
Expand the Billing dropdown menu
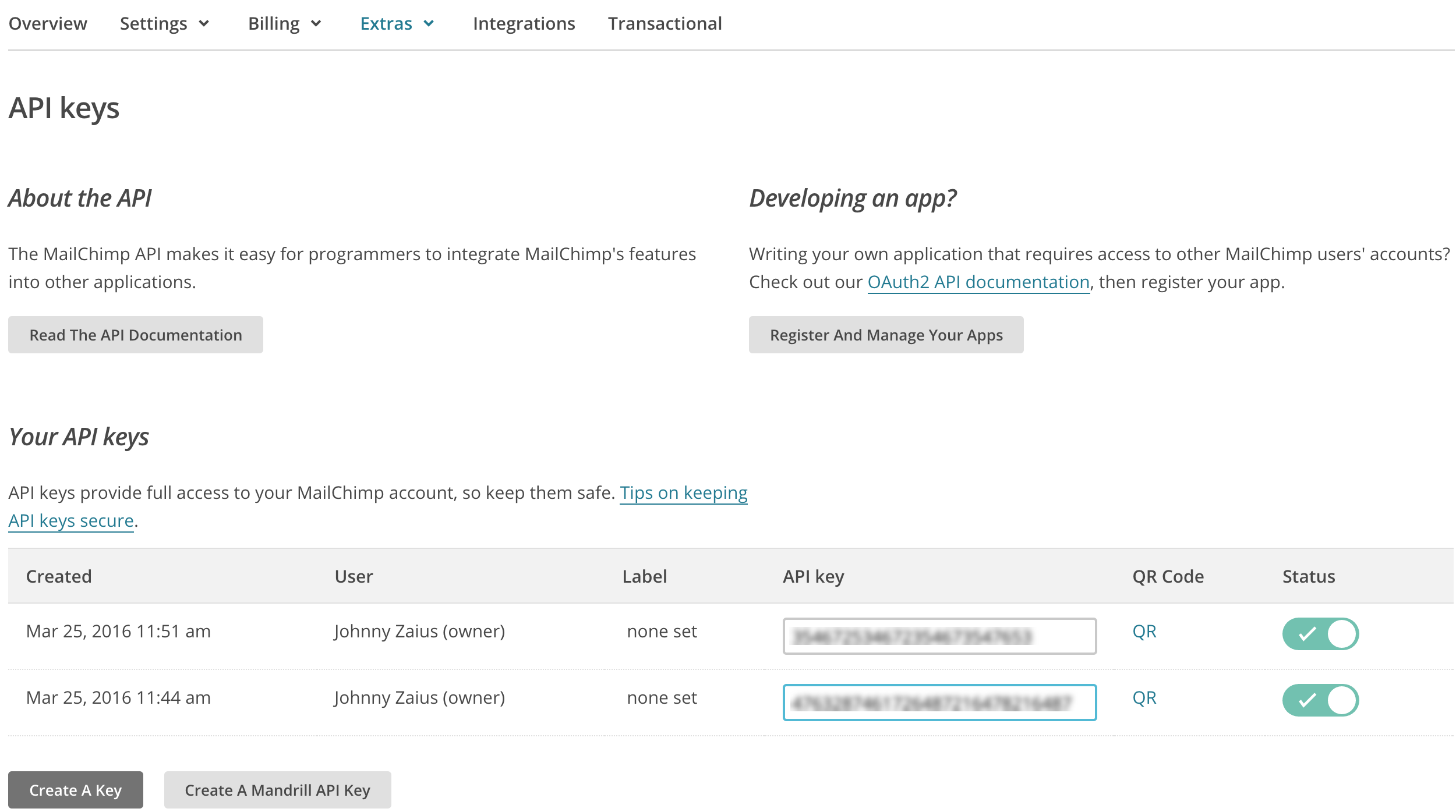pos(285,23)
